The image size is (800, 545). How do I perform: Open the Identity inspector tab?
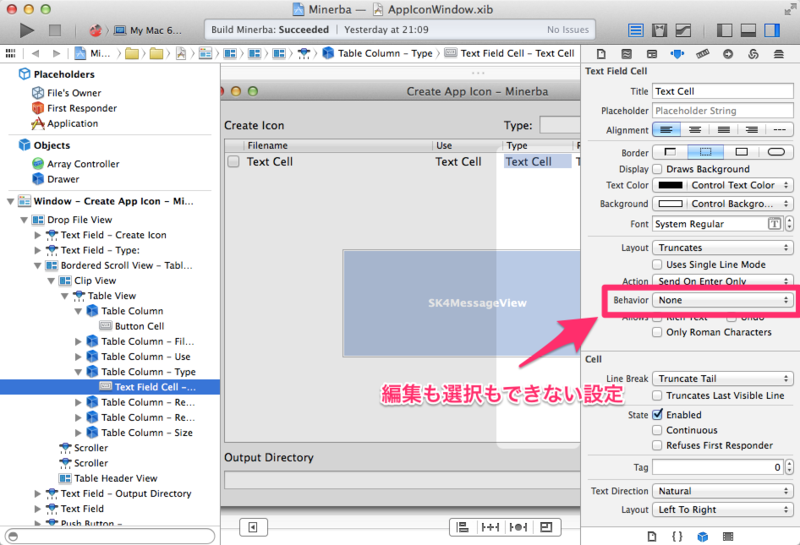[x=652, y=54]
